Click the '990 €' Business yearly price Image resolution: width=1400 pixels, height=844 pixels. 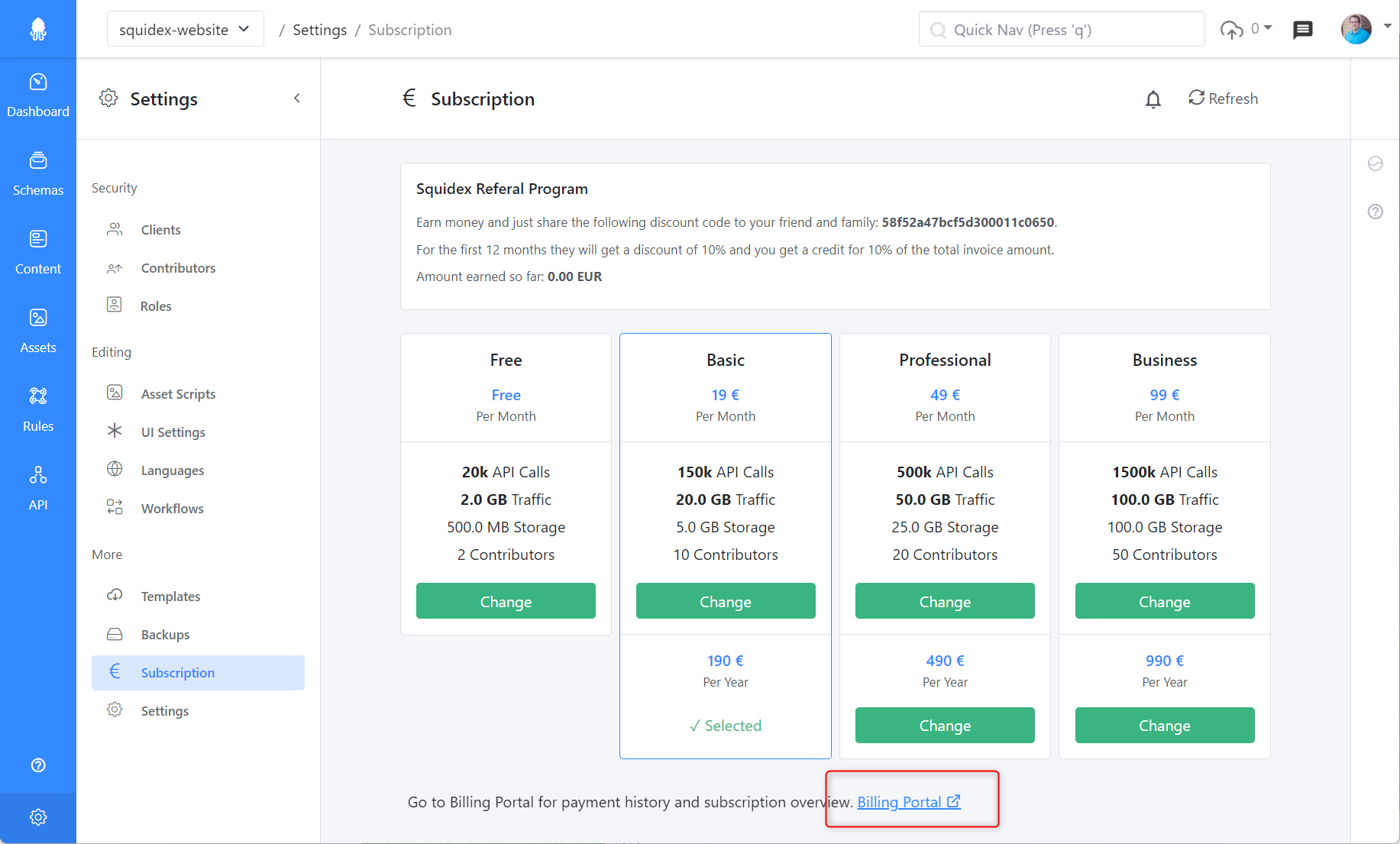1165,661
